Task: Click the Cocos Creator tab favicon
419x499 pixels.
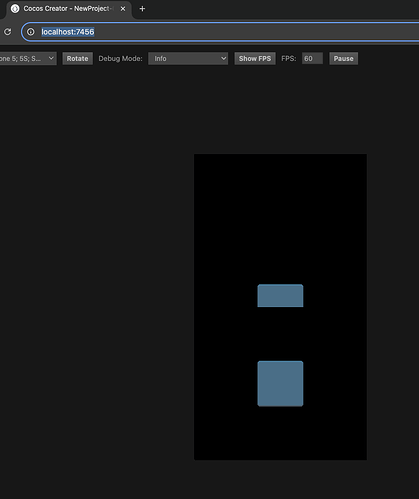Action: [x=15, y=9]
